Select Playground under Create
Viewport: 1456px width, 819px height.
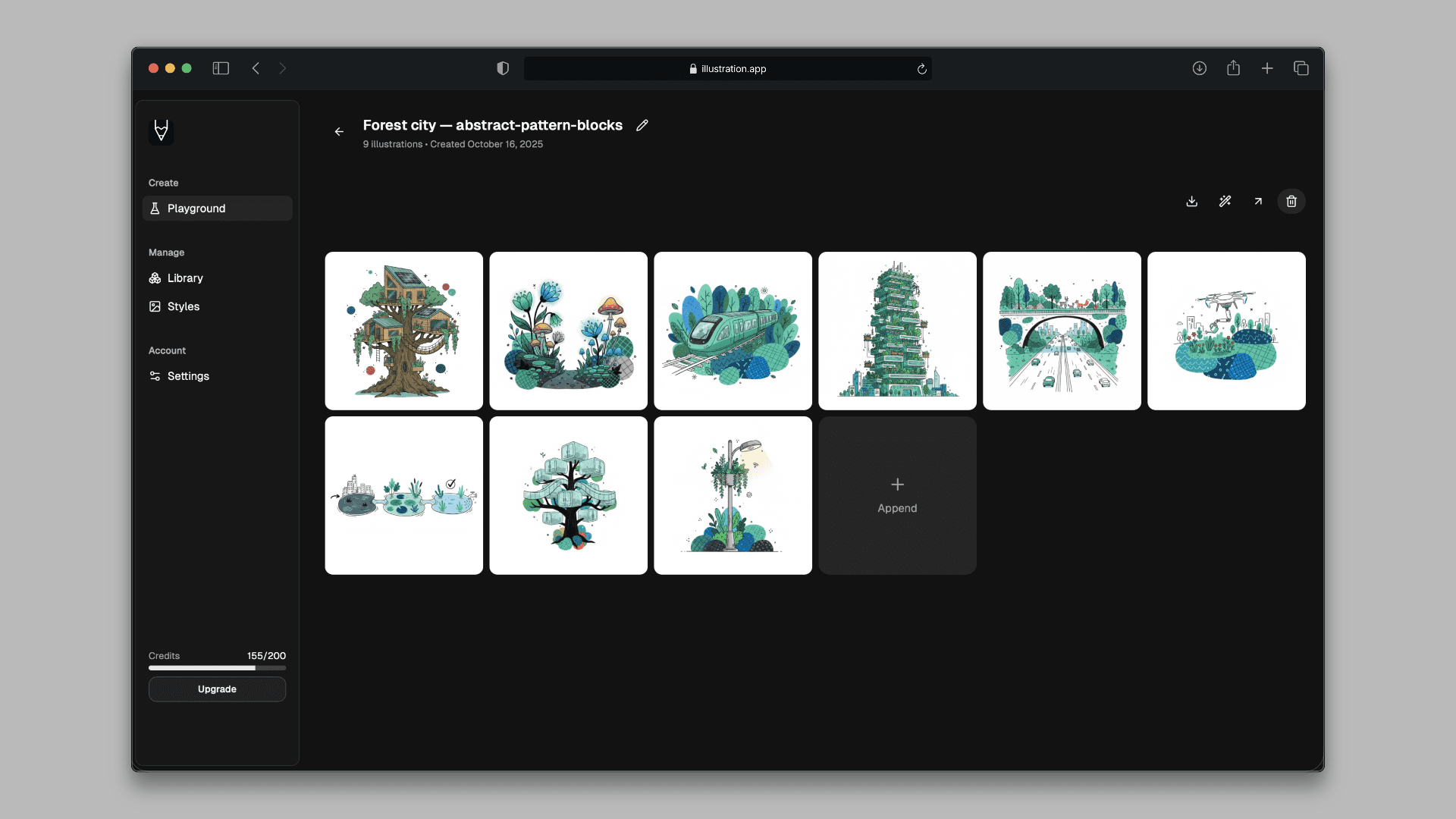click(195, 208)
